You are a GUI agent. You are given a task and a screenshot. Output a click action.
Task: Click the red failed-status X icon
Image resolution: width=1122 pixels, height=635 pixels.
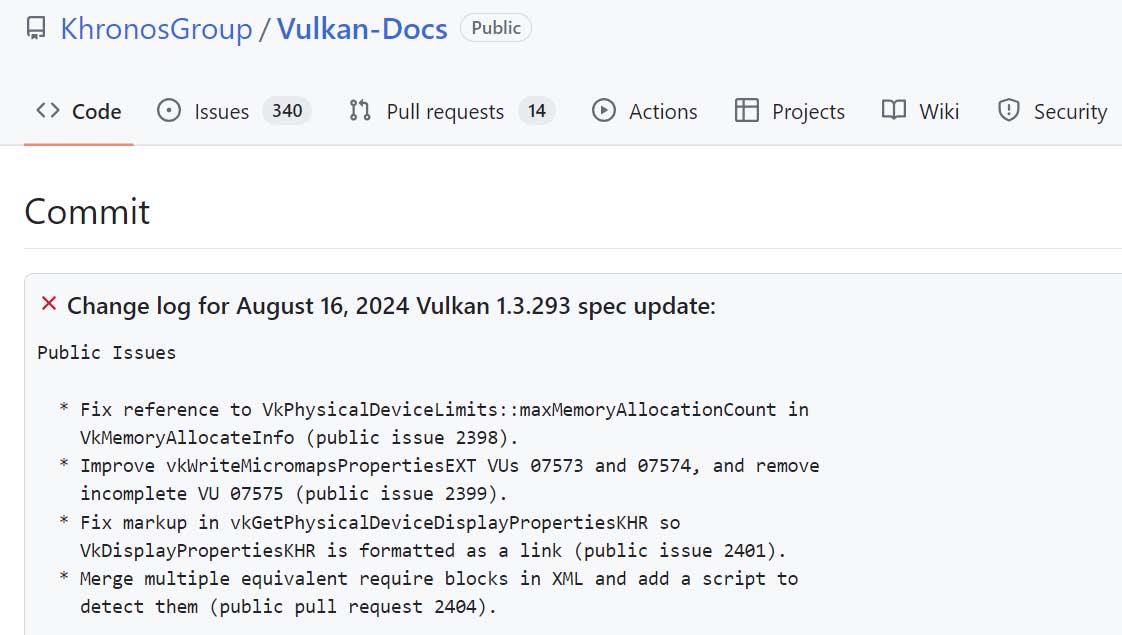[x=48, y=304]
